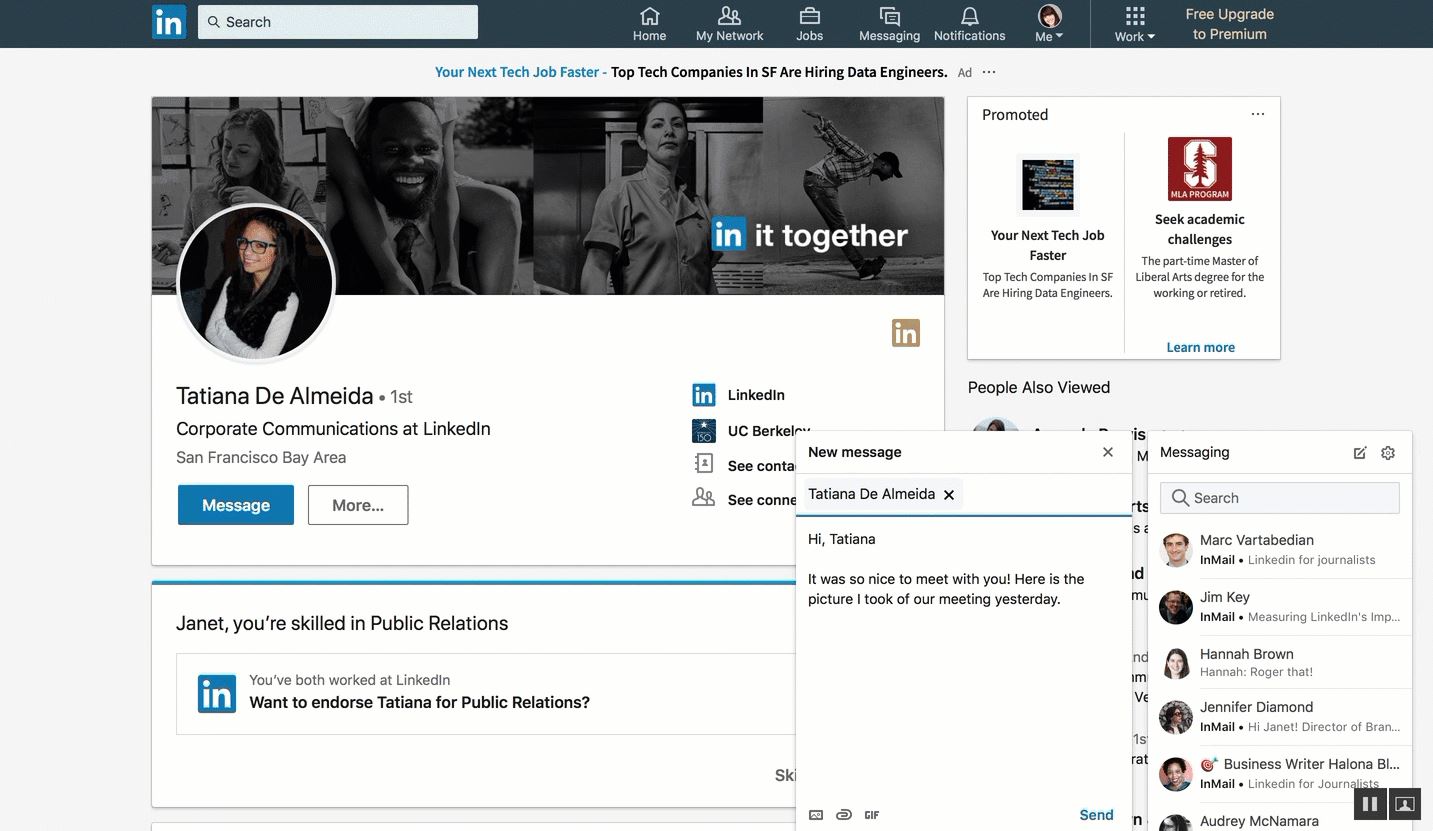The image size is (1433, 831).
Task: Open the Stanford MLA Program ad logo
Action: [1200, 169]
